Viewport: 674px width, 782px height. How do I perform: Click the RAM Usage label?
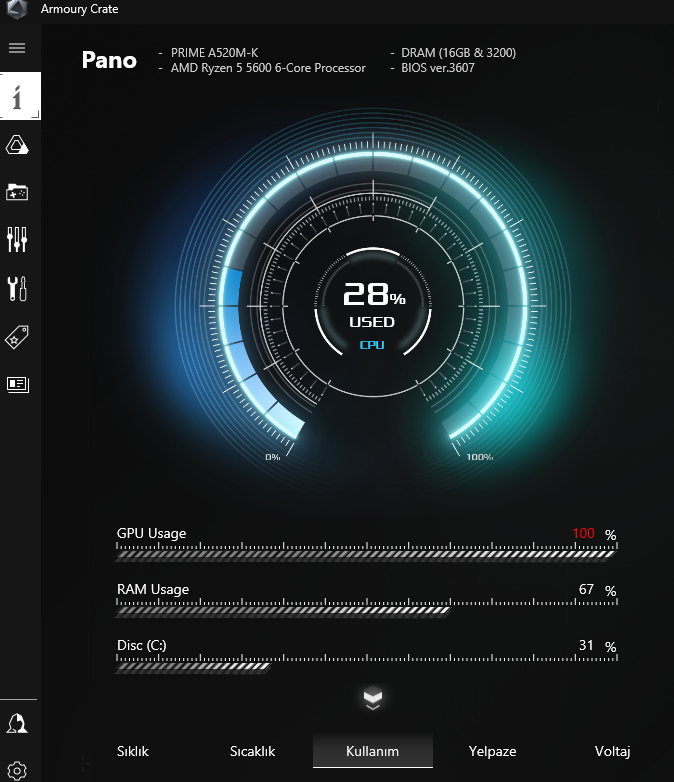tap(153, 589)
